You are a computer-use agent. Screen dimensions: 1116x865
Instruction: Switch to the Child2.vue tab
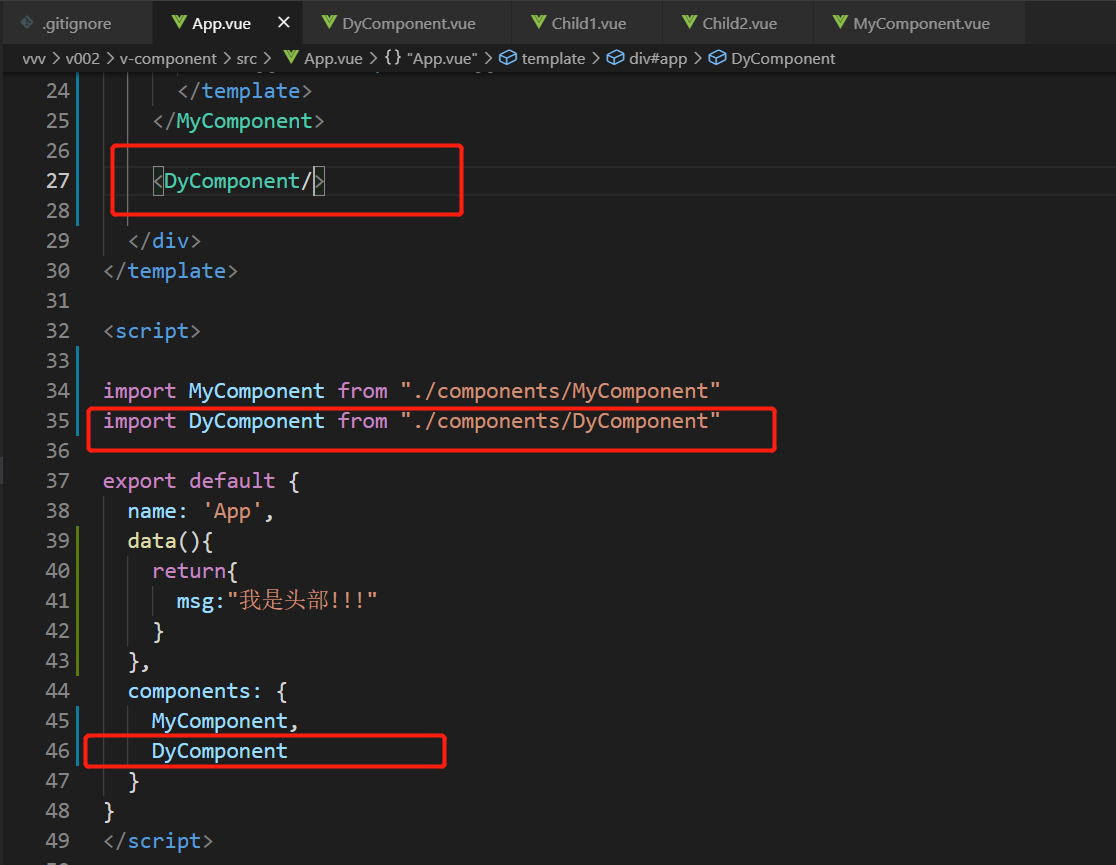739,23
